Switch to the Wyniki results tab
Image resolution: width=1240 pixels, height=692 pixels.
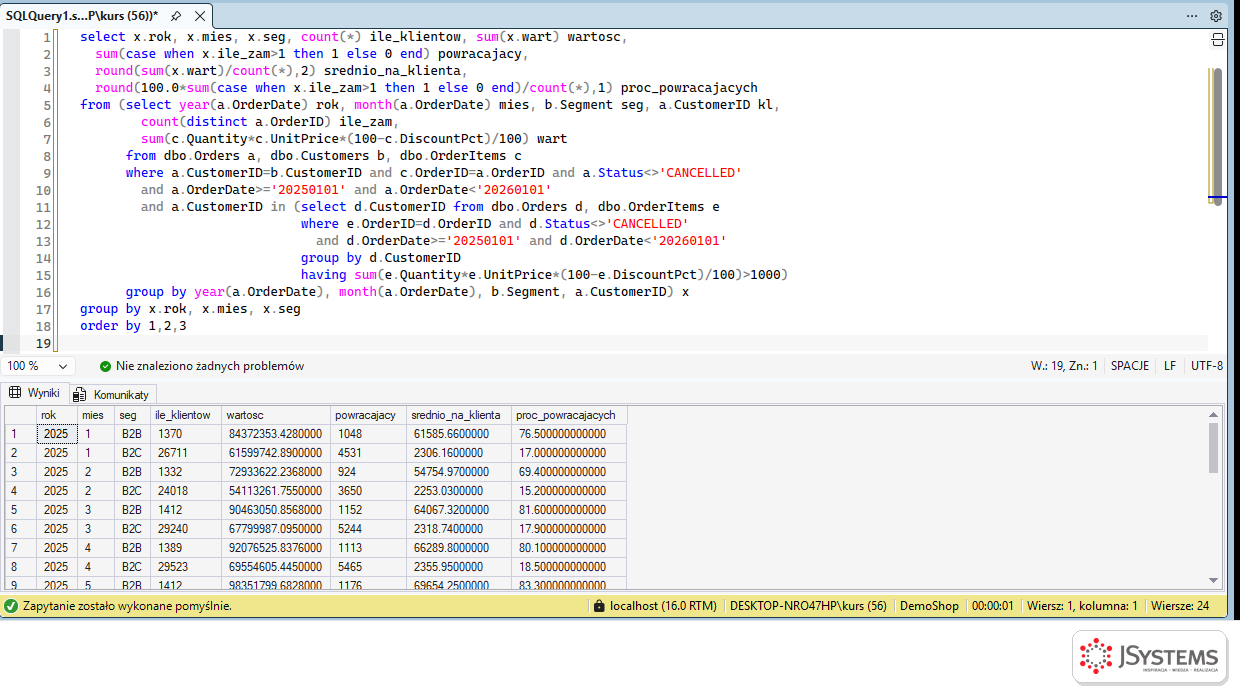(34, 393)
